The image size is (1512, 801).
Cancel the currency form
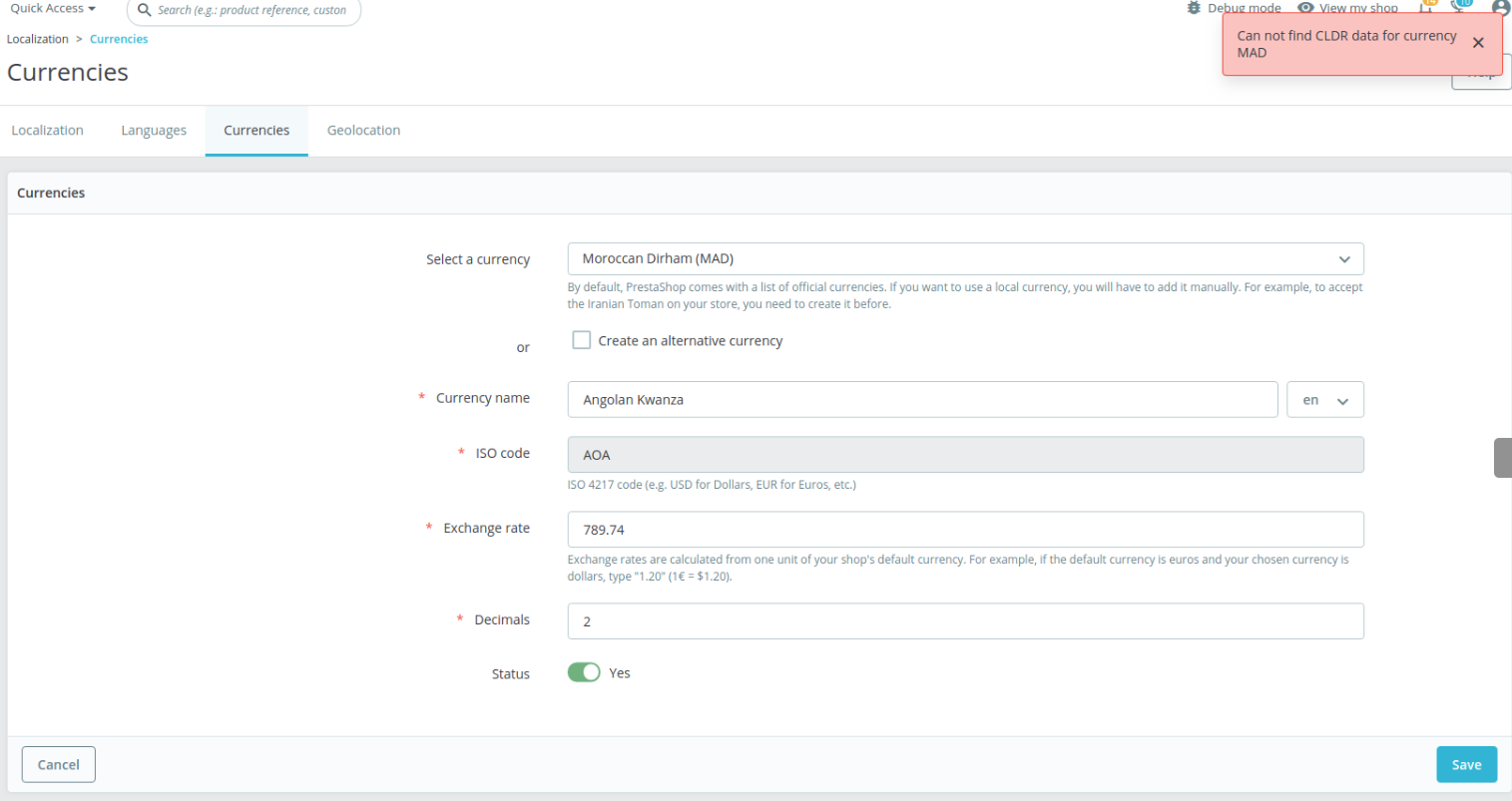58,764
